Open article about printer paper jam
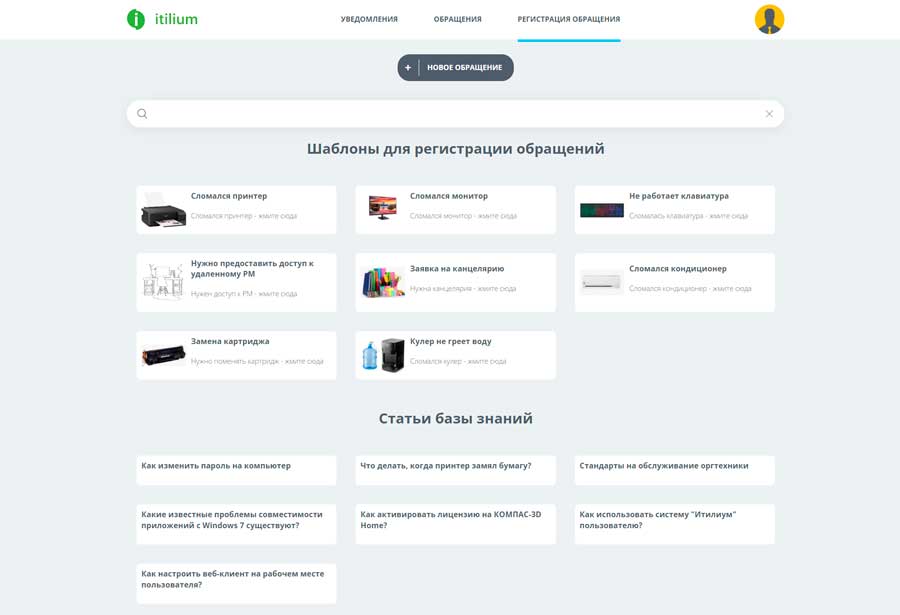 point(446,466)
